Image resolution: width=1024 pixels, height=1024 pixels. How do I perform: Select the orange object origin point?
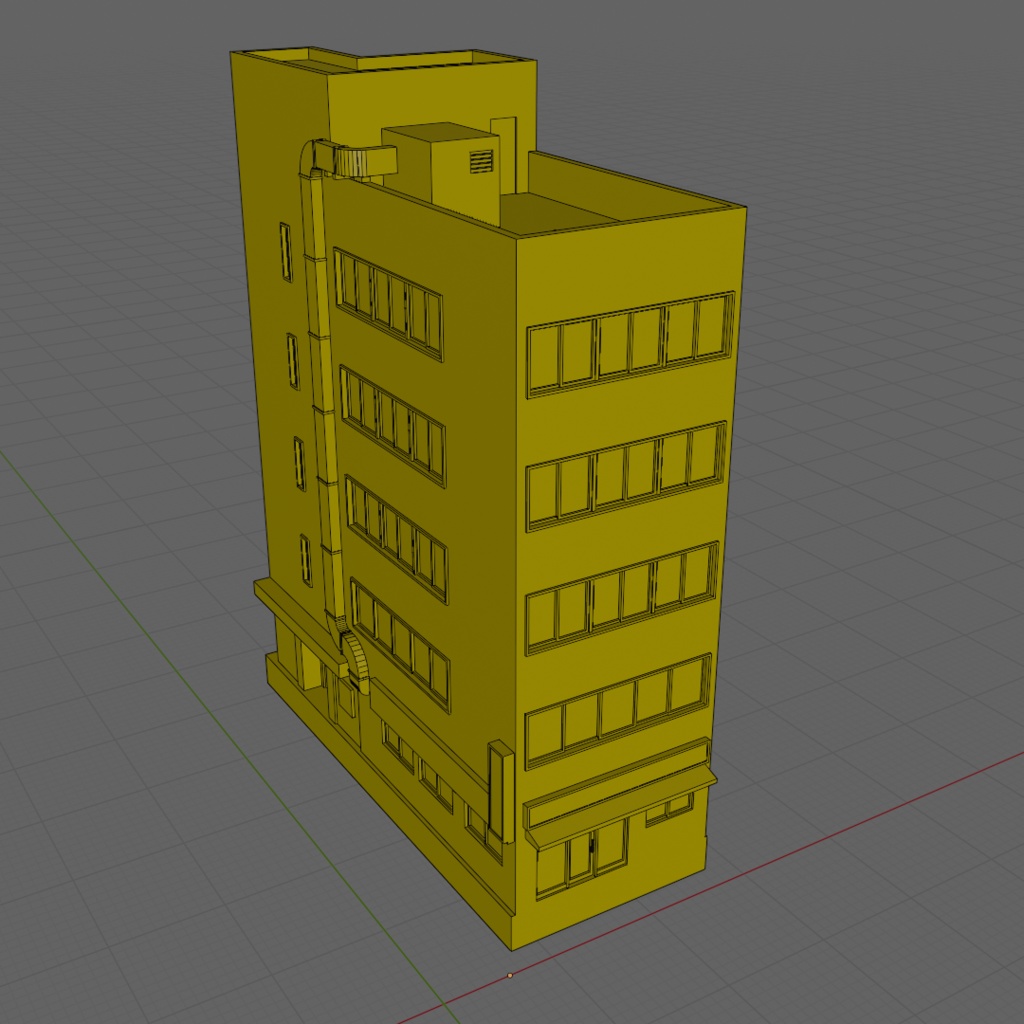click(x=510, y=975)
